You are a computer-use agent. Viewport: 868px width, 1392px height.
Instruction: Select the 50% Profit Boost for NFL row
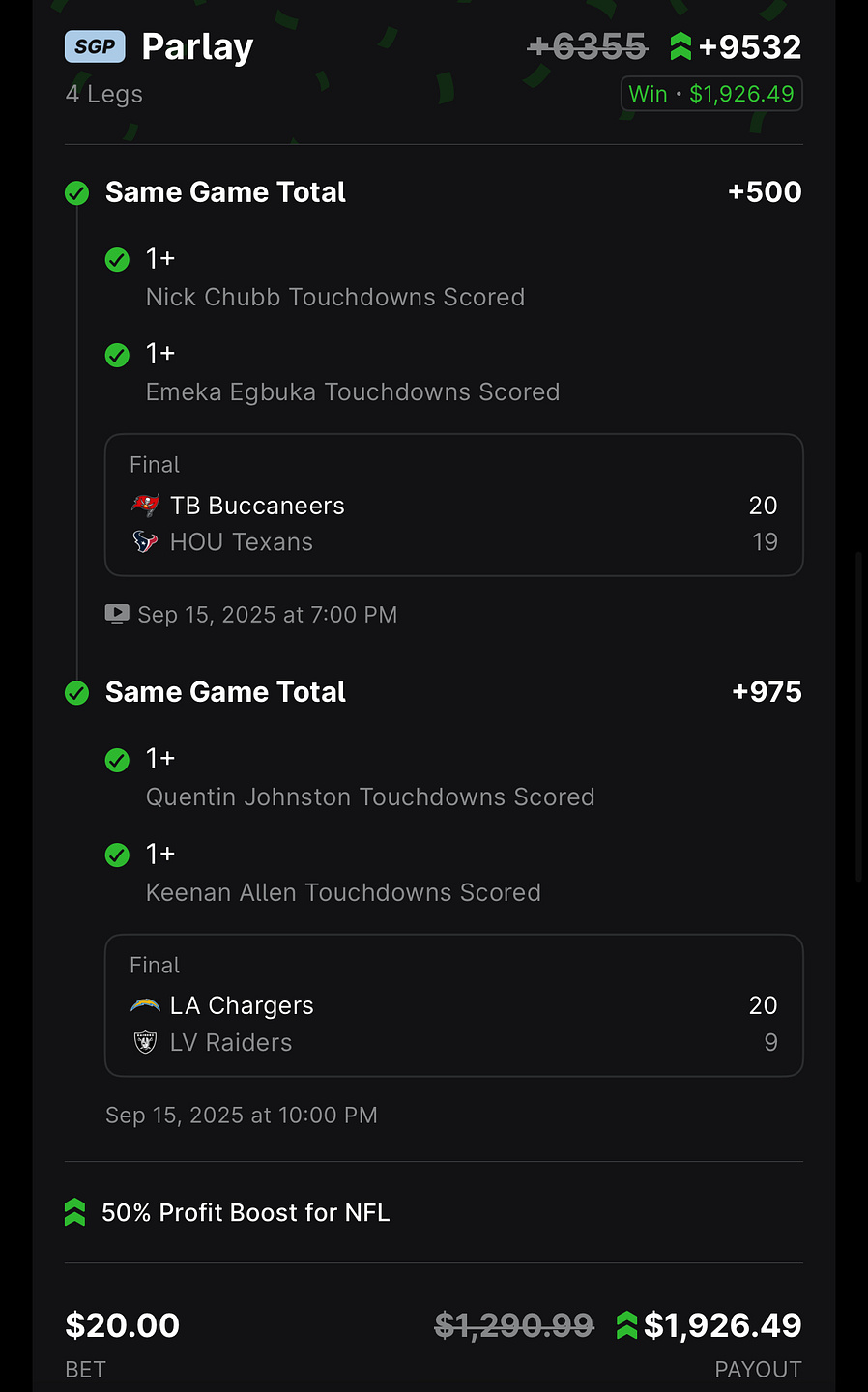(433, 1212)
